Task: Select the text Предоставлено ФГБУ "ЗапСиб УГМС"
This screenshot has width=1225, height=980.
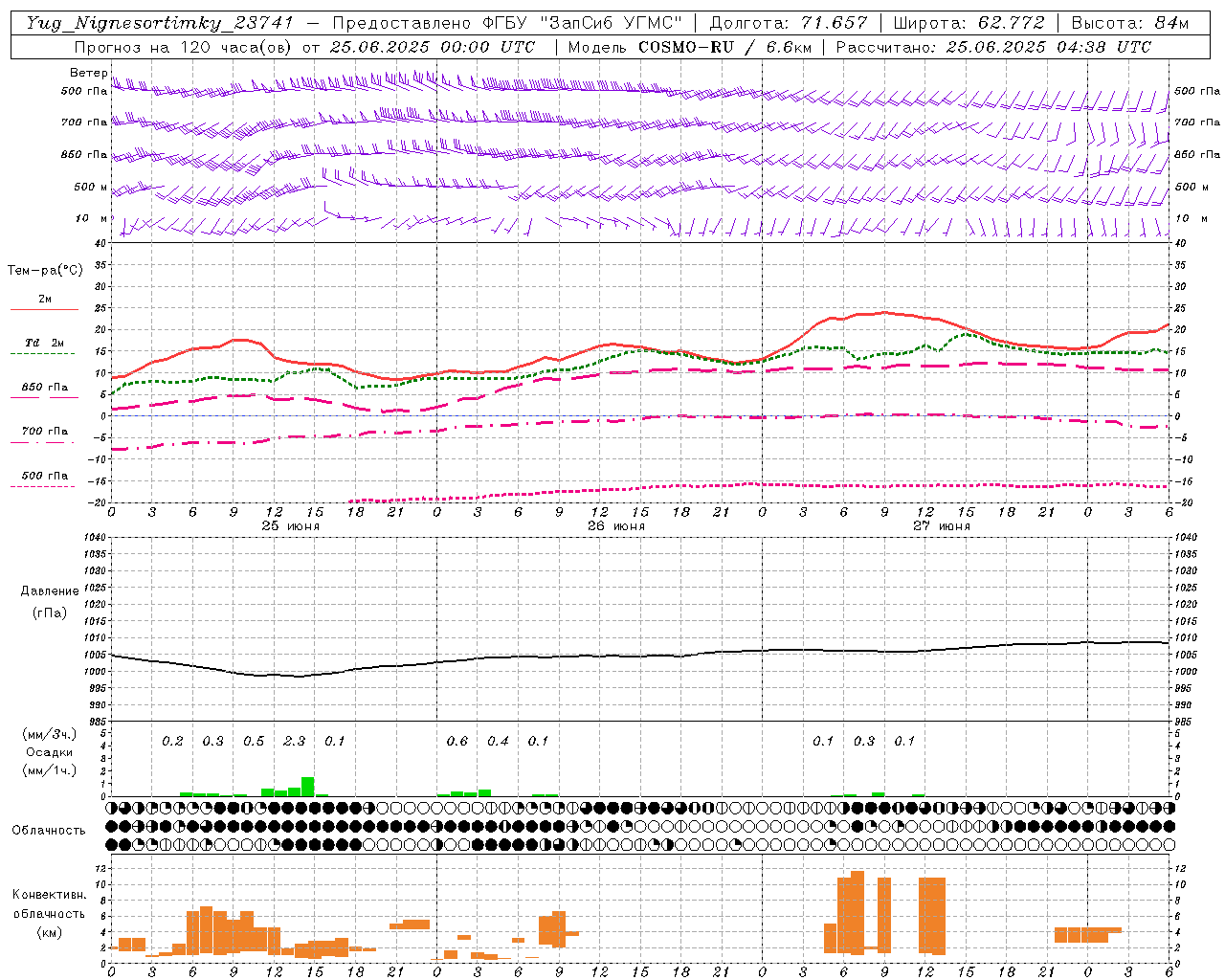Action: tap(507, 23)
